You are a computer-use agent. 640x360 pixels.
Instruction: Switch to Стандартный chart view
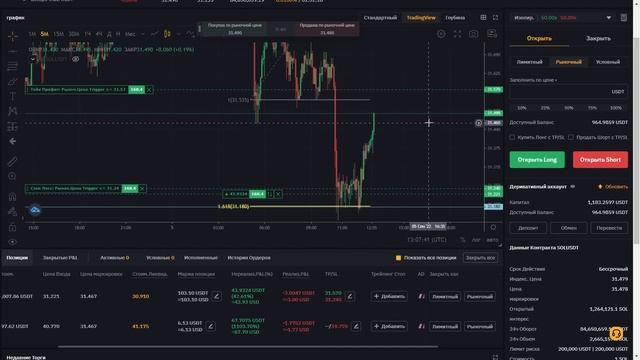(380, 18)
